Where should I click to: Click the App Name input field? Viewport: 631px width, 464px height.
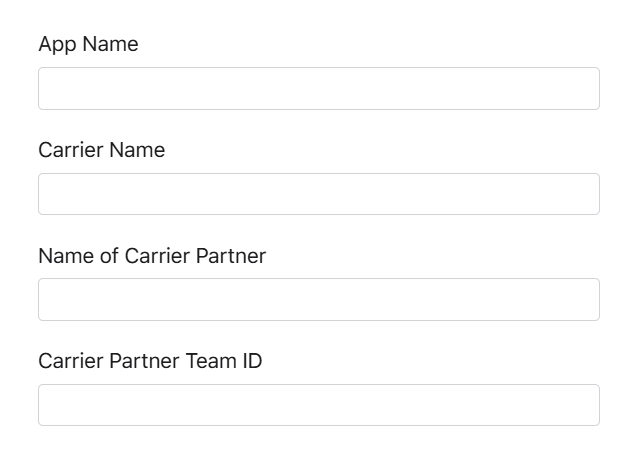tap(318, 88)
